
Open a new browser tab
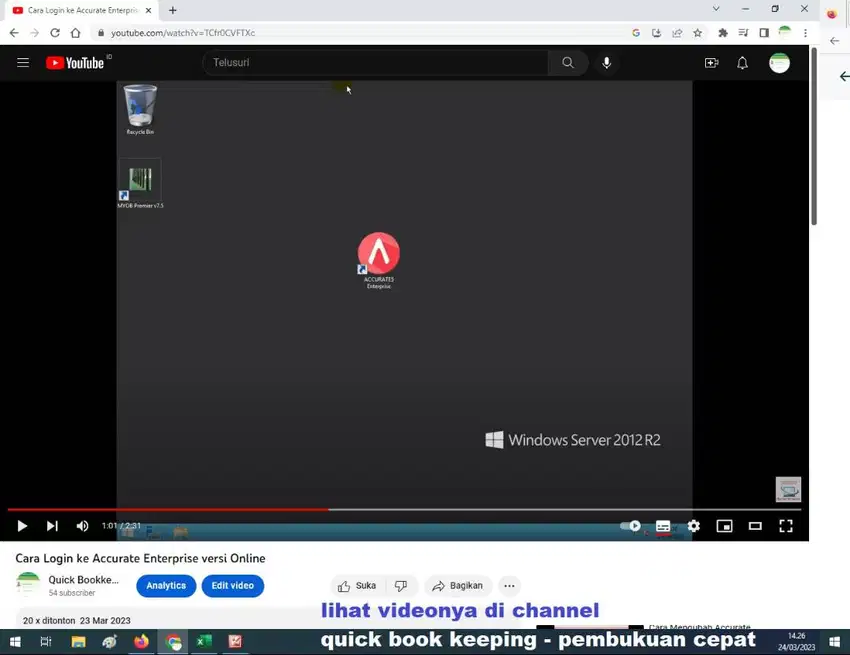172,10
